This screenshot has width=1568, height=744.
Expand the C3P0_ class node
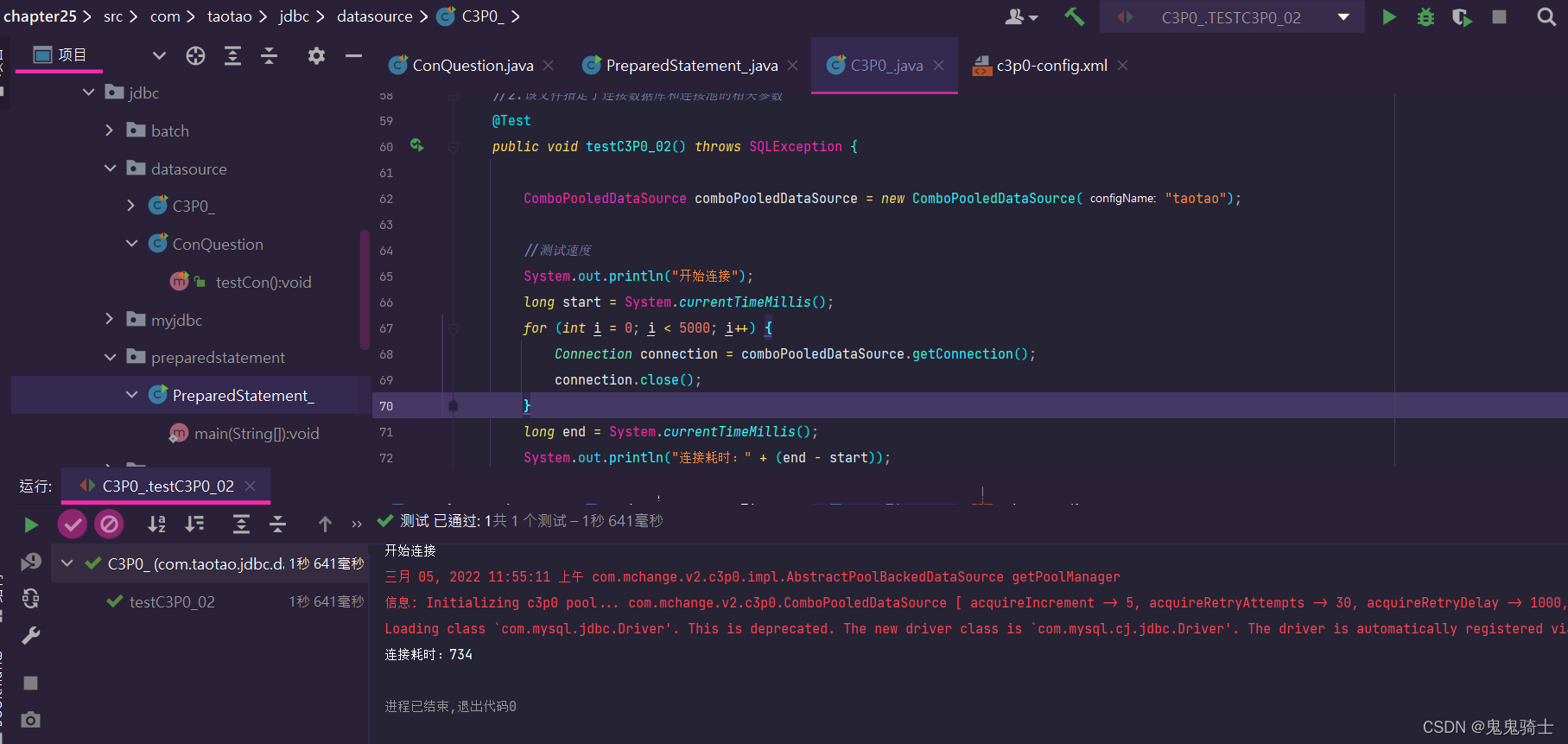tap(131, 206)
